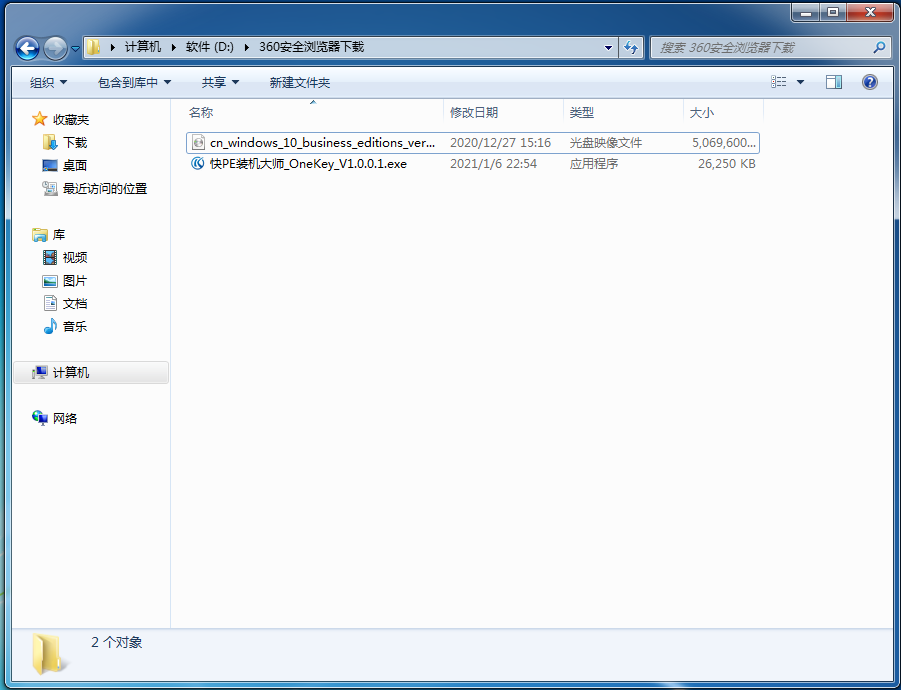Click the date 2021/1/6 22:54
Viewport: 901px width, 690px height.
point(493,164)
